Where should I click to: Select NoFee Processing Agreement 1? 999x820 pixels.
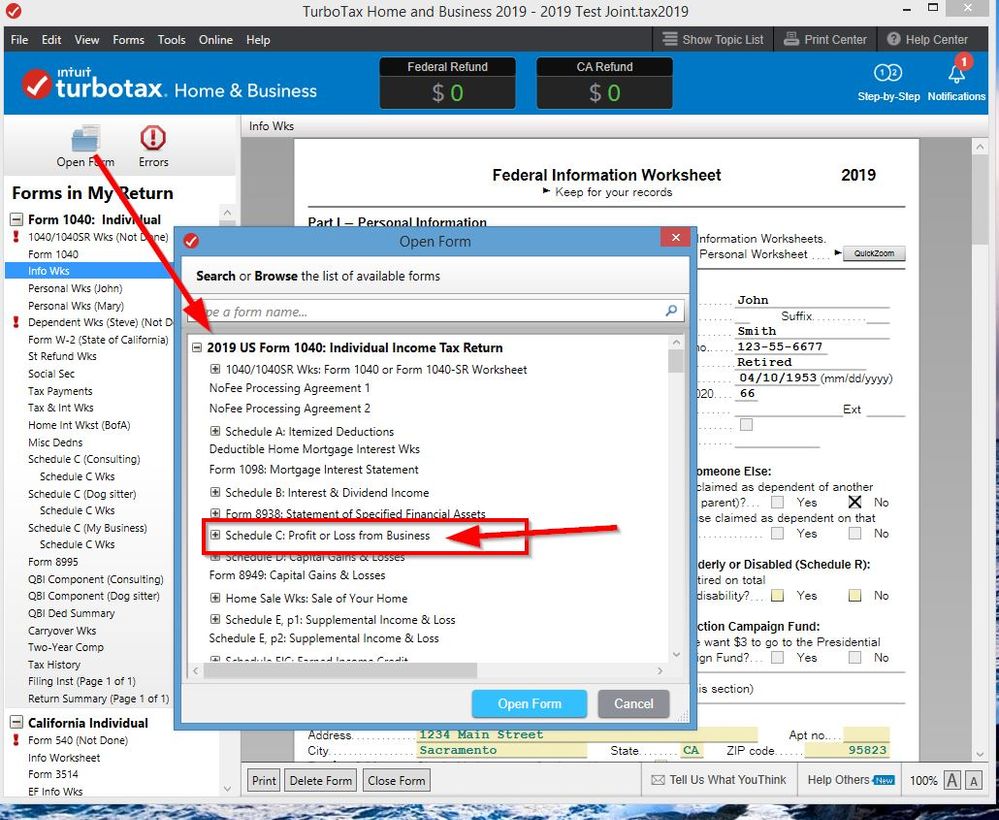[x=289, y=387]
